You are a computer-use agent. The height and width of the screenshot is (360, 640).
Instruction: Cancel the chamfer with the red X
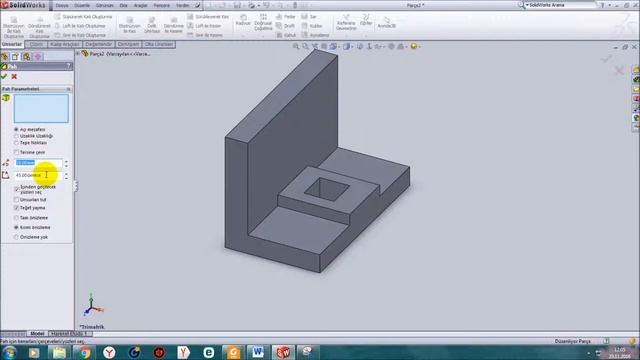14,76
